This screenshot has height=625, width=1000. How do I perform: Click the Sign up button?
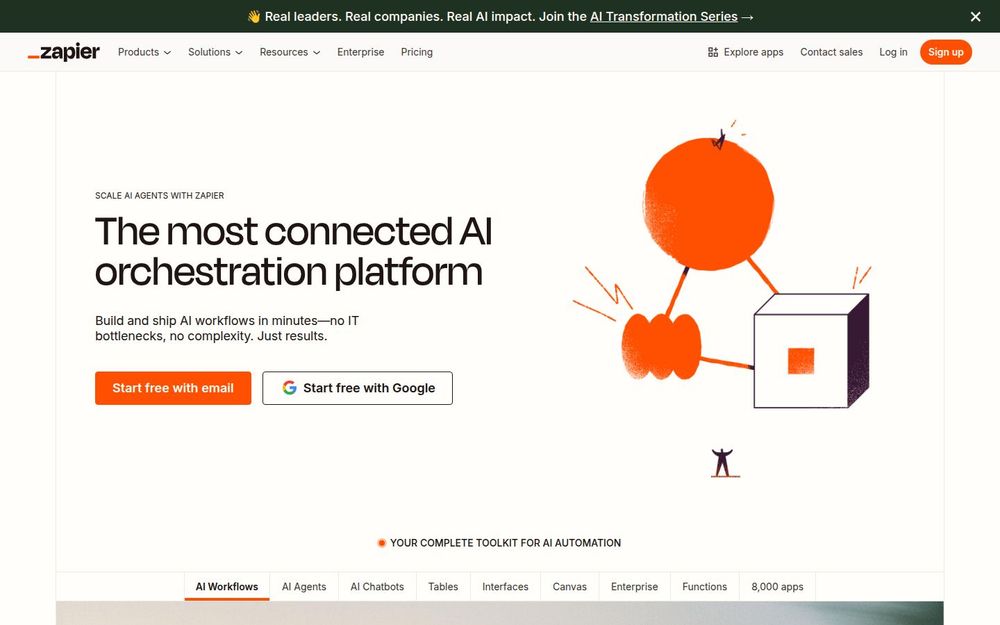pos(945,51)
